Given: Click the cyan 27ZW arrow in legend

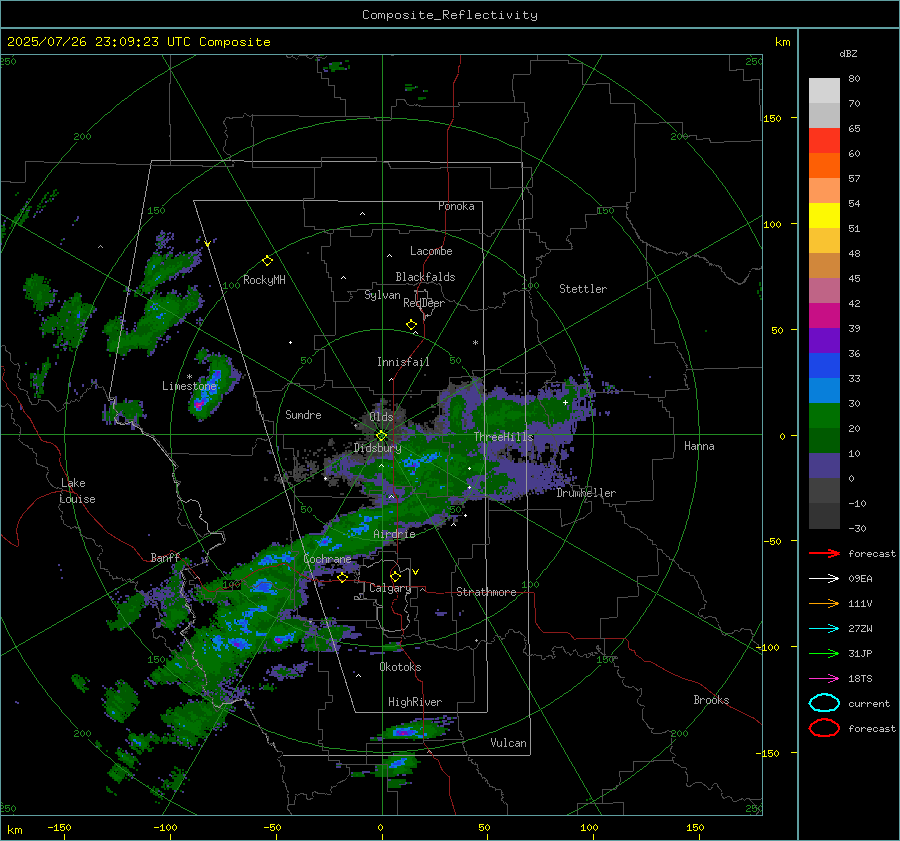Looking at the screenshot, I should pyautogui.click(x=824, y=629).
